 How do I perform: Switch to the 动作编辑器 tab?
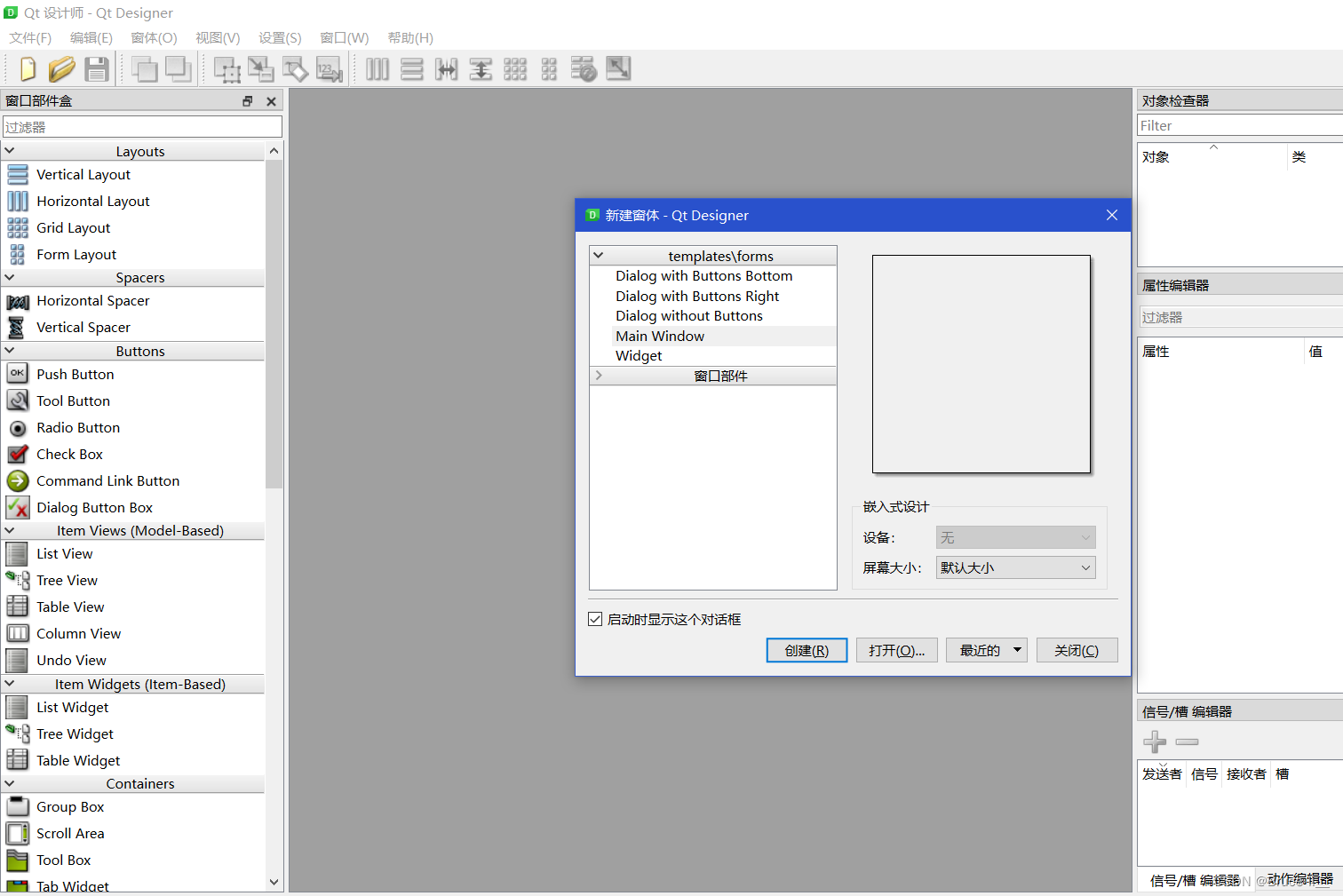tap(1299, 879)
